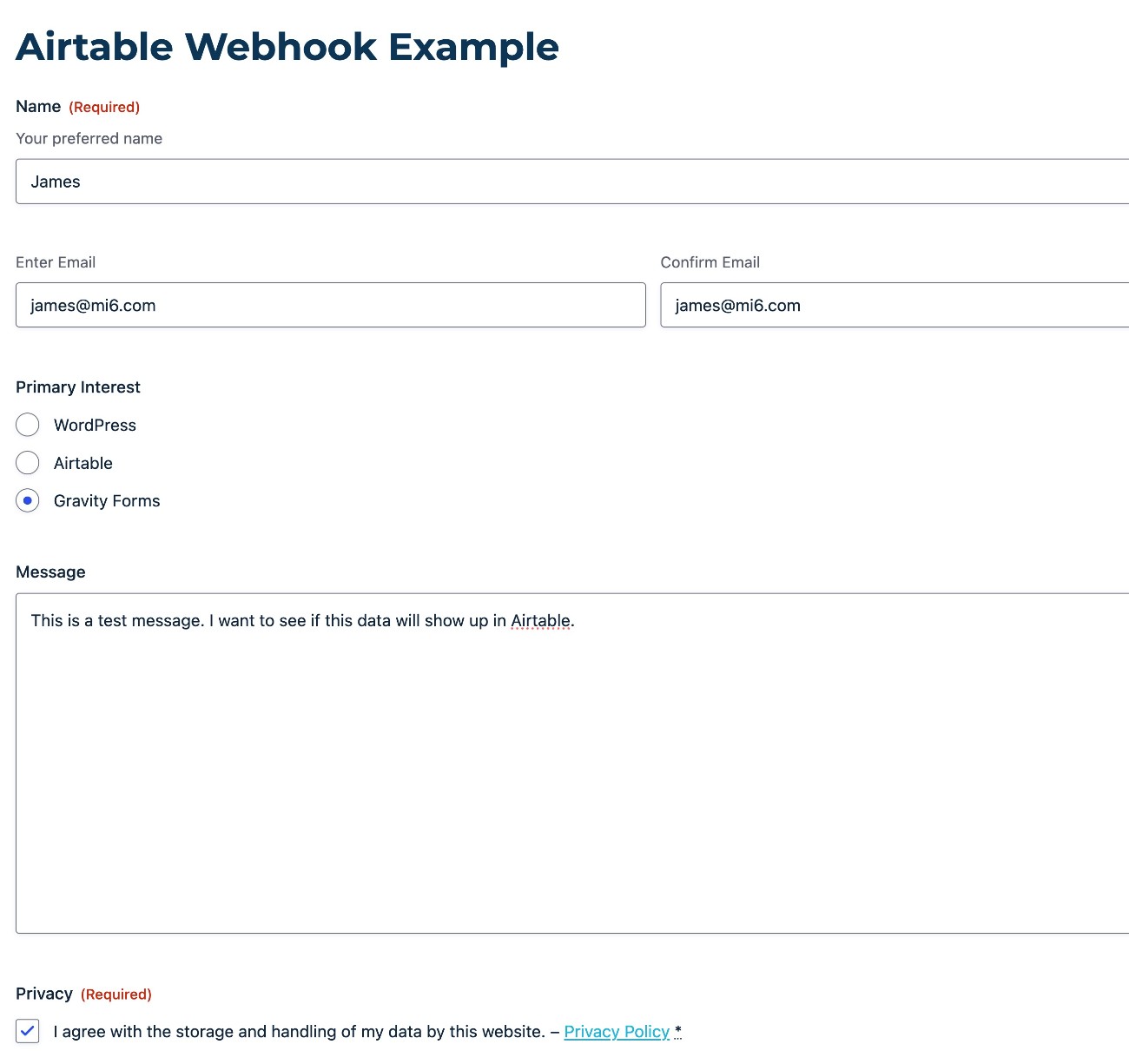The width and height of the screenshot is (1129, 1064).
Task: Click the Confirm Email label text
Action: (x=710, y=261)
